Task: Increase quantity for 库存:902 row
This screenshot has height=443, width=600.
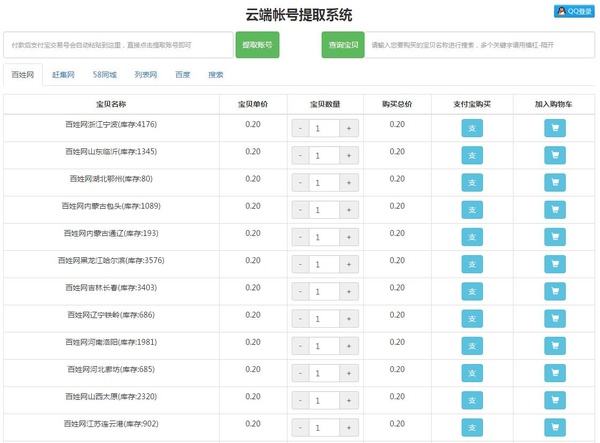Action: pos(349,427)
